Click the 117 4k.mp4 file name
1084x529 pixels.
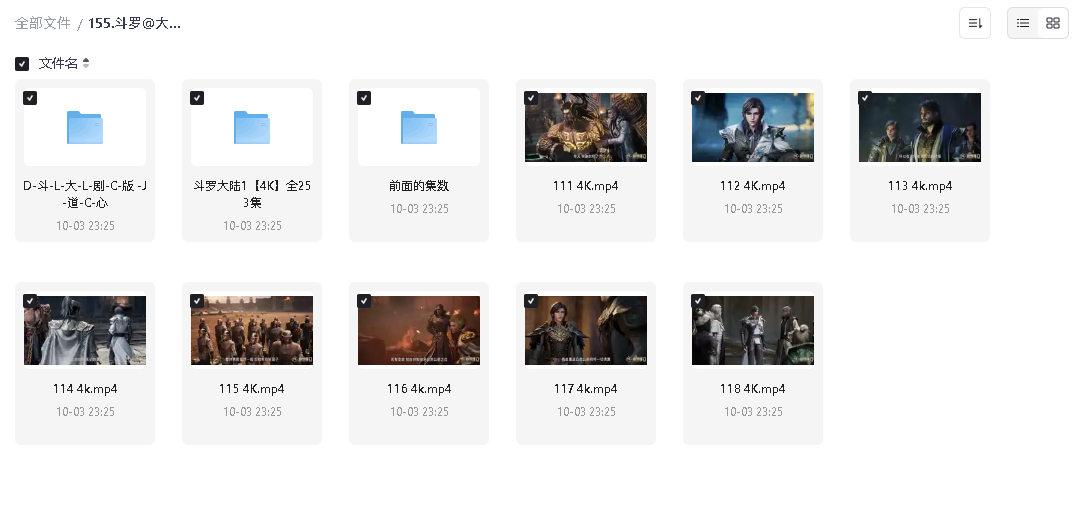tap(586, 389)
